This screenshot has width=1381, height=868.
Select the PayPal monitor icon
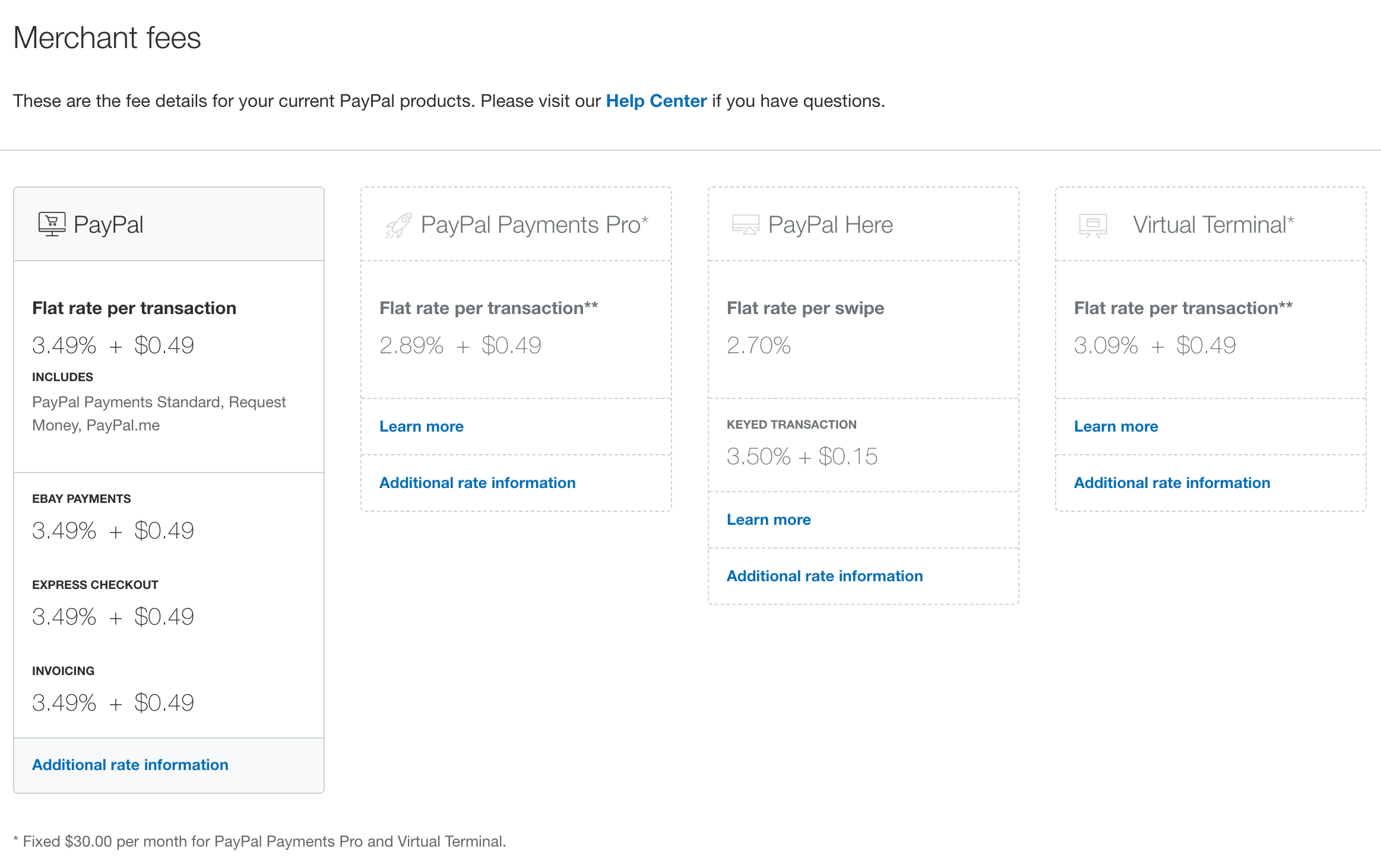[x=52, y=224]
